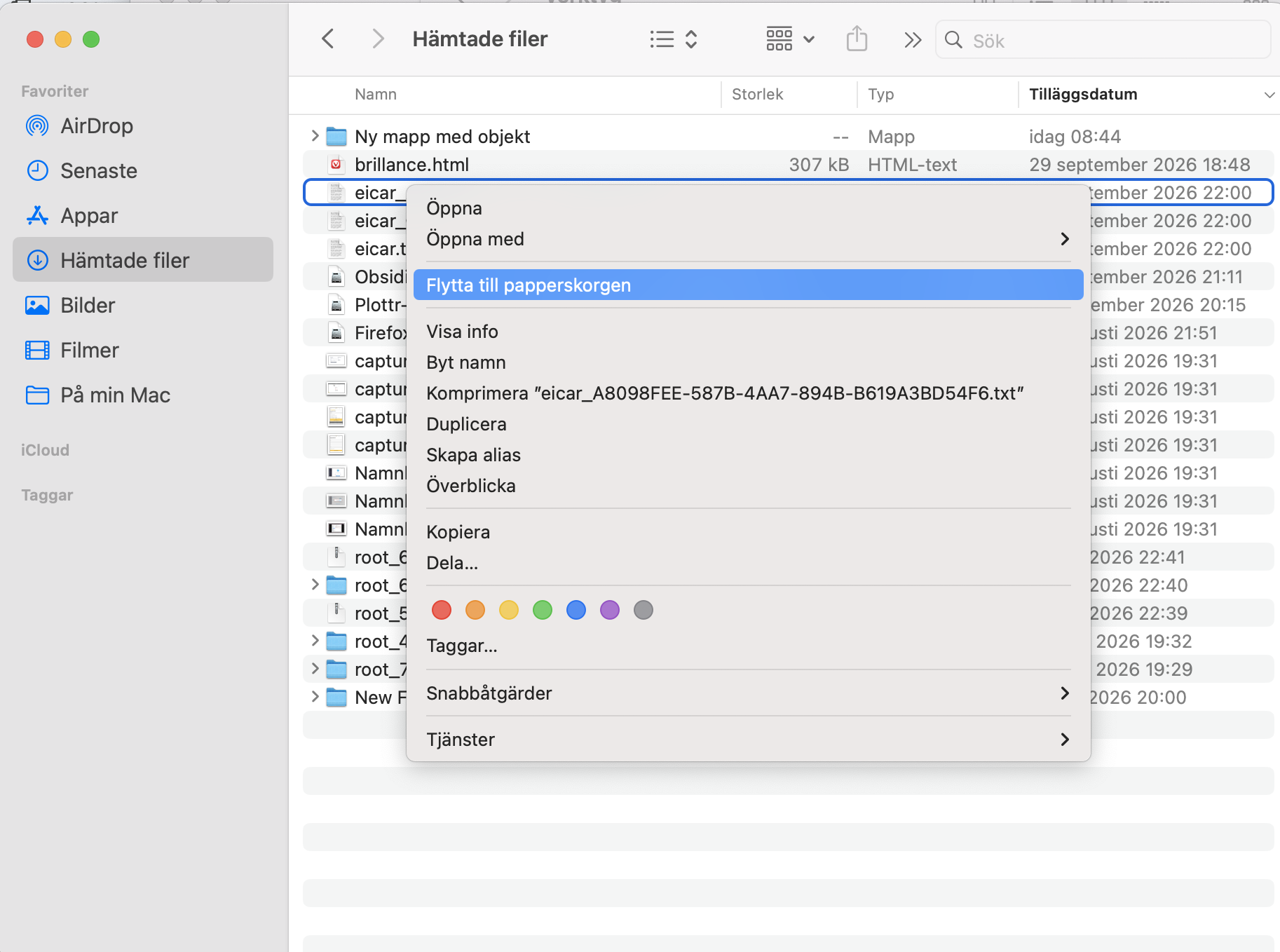This screenshot has height=952, width=1280.
Task: Open the grouping options dropdown
Action: [x=790, y=39]
